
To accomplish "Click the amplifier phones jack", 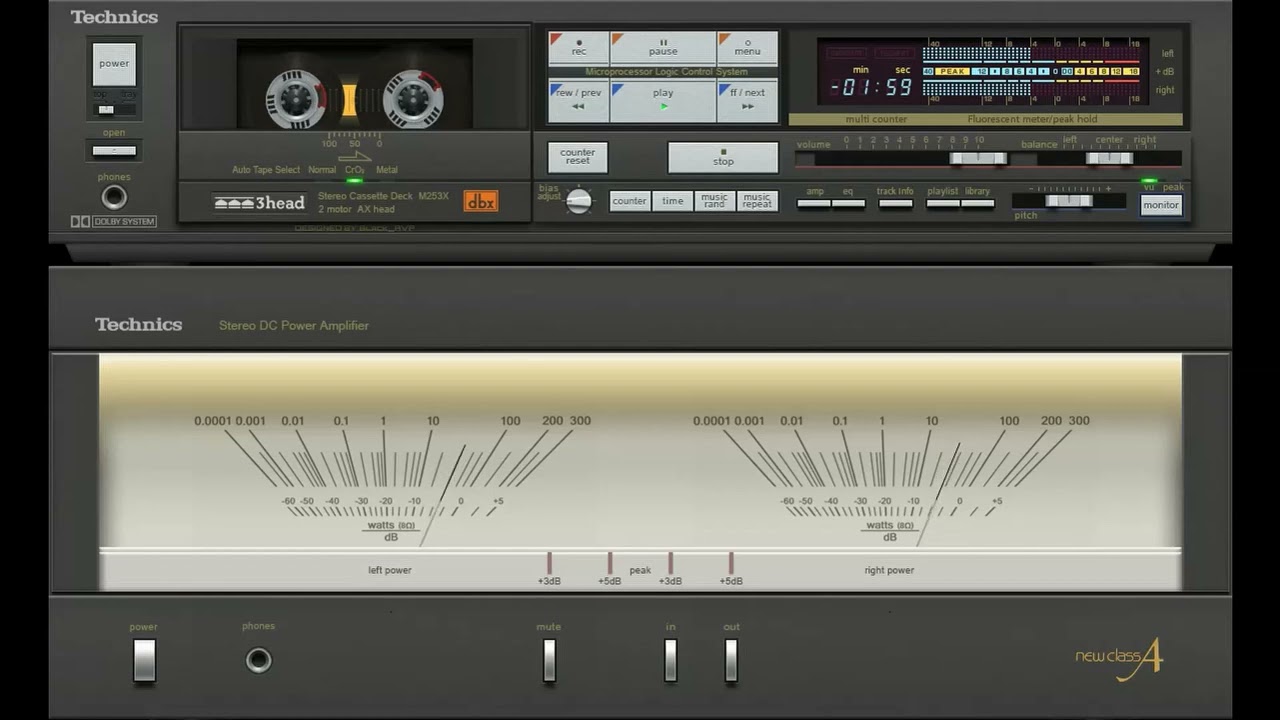I will [258, 660].
